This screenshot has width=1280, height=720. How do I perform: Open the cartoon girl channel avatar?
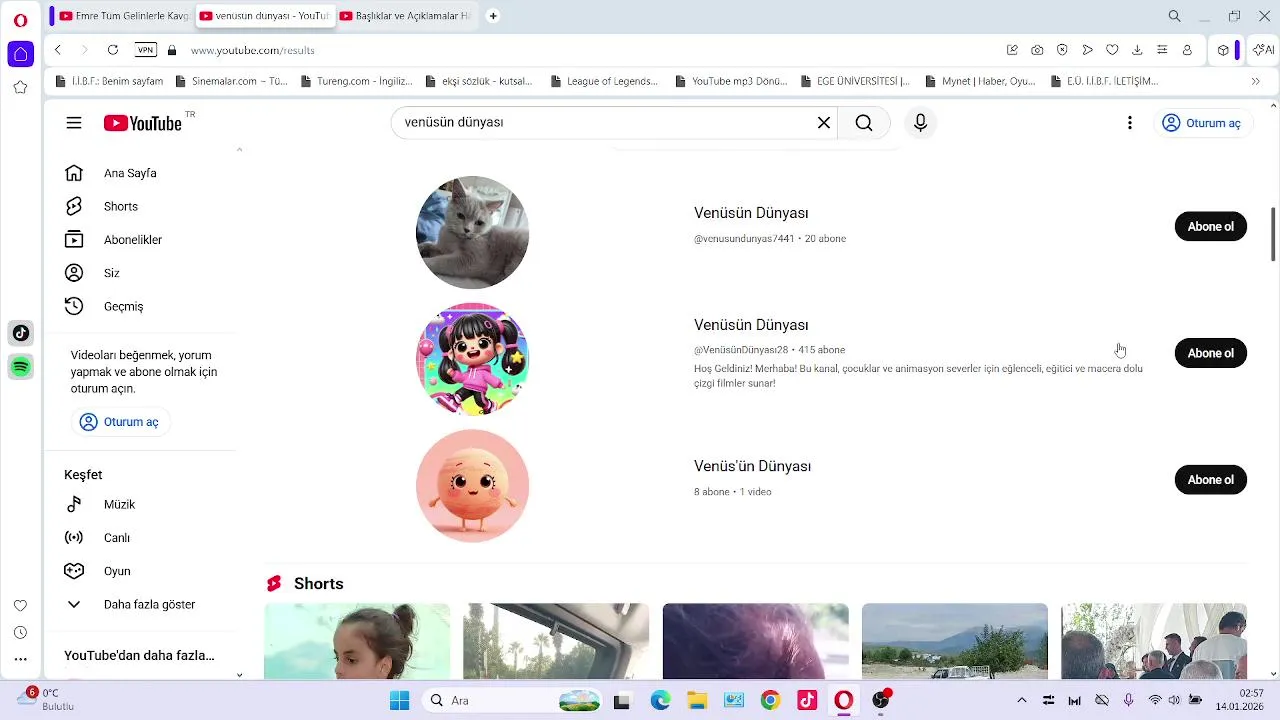coord(472,359)
